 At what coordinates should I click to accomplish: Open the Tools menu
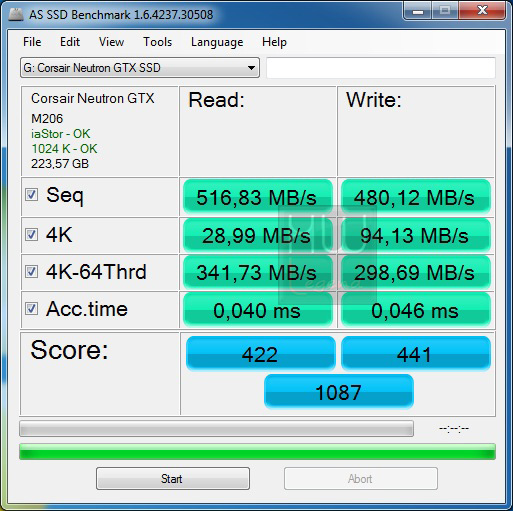(x=157, y=42)
